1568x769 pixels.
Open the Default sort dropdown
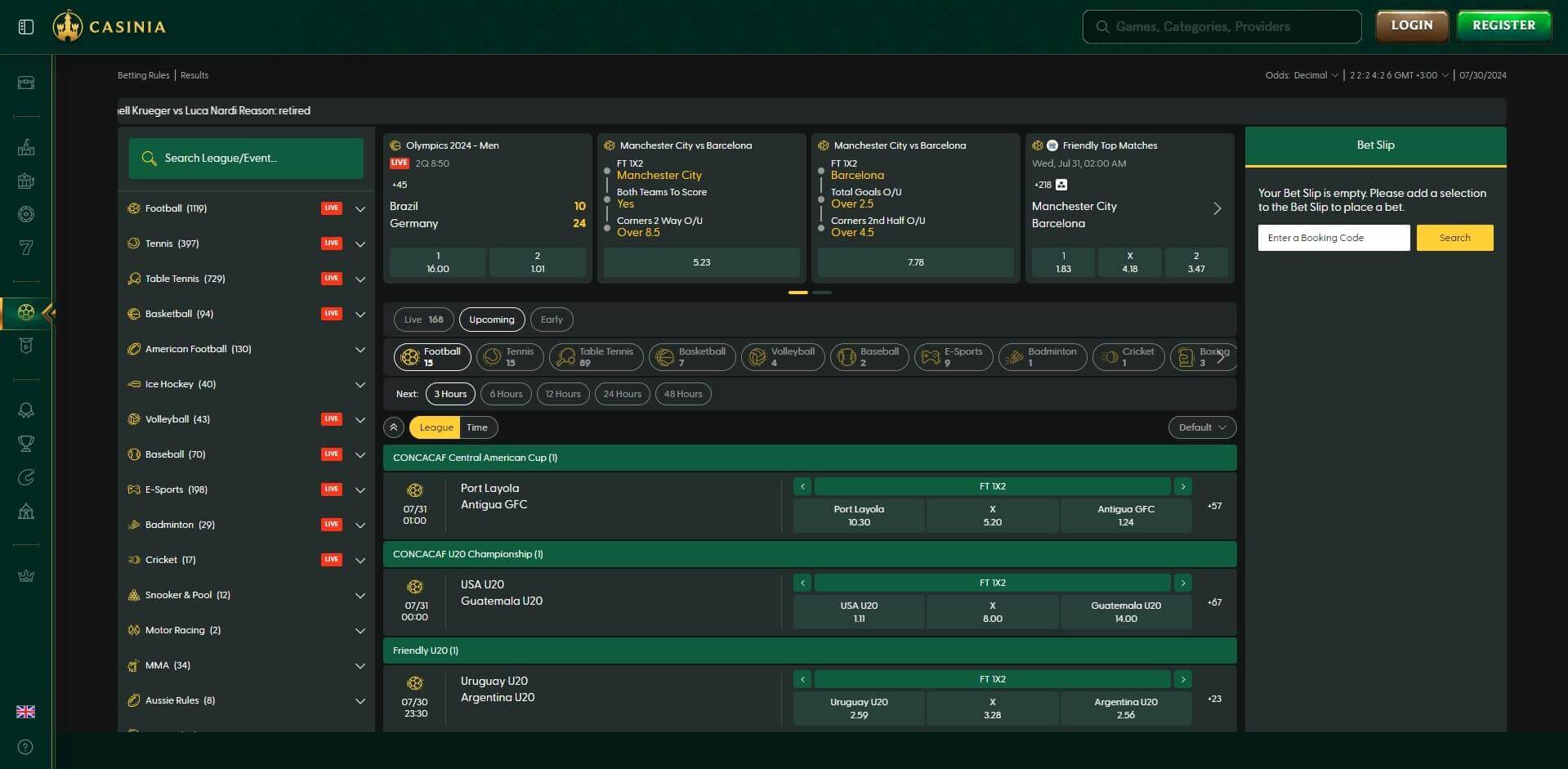click(1202, 427)
